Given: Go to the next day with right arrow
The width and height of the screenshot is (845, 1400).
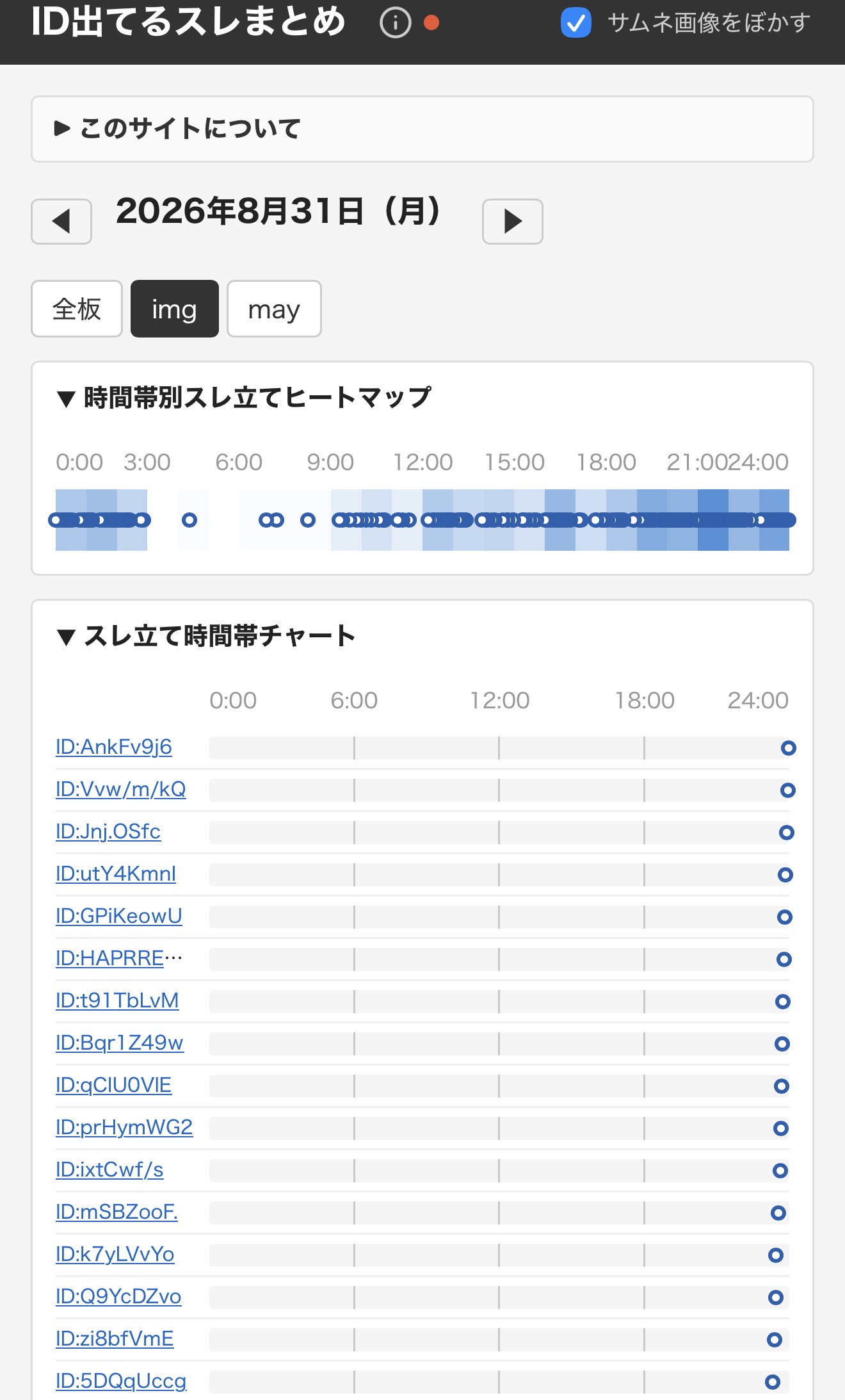Looking at the screenshot, I should click(512, 222).
